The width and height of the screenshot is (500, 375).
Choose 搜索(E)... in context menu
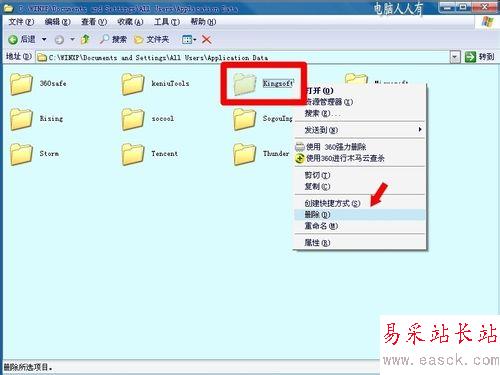359,113
